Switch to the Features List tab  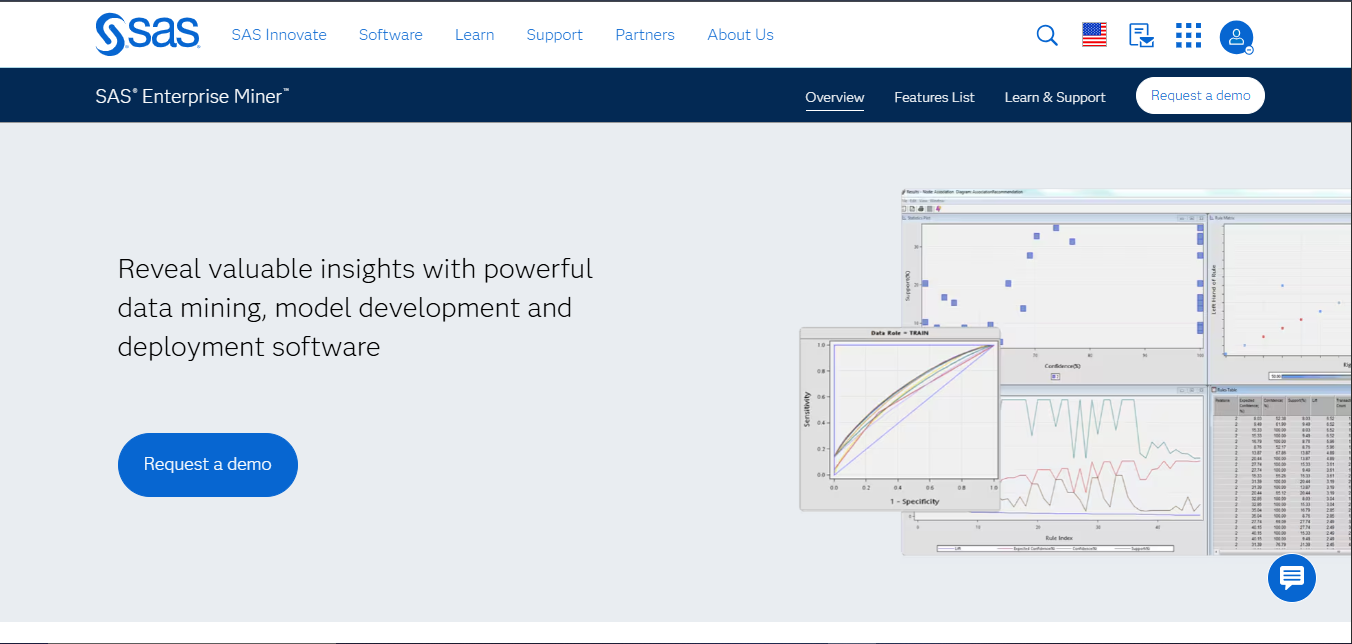click(934, 97)
